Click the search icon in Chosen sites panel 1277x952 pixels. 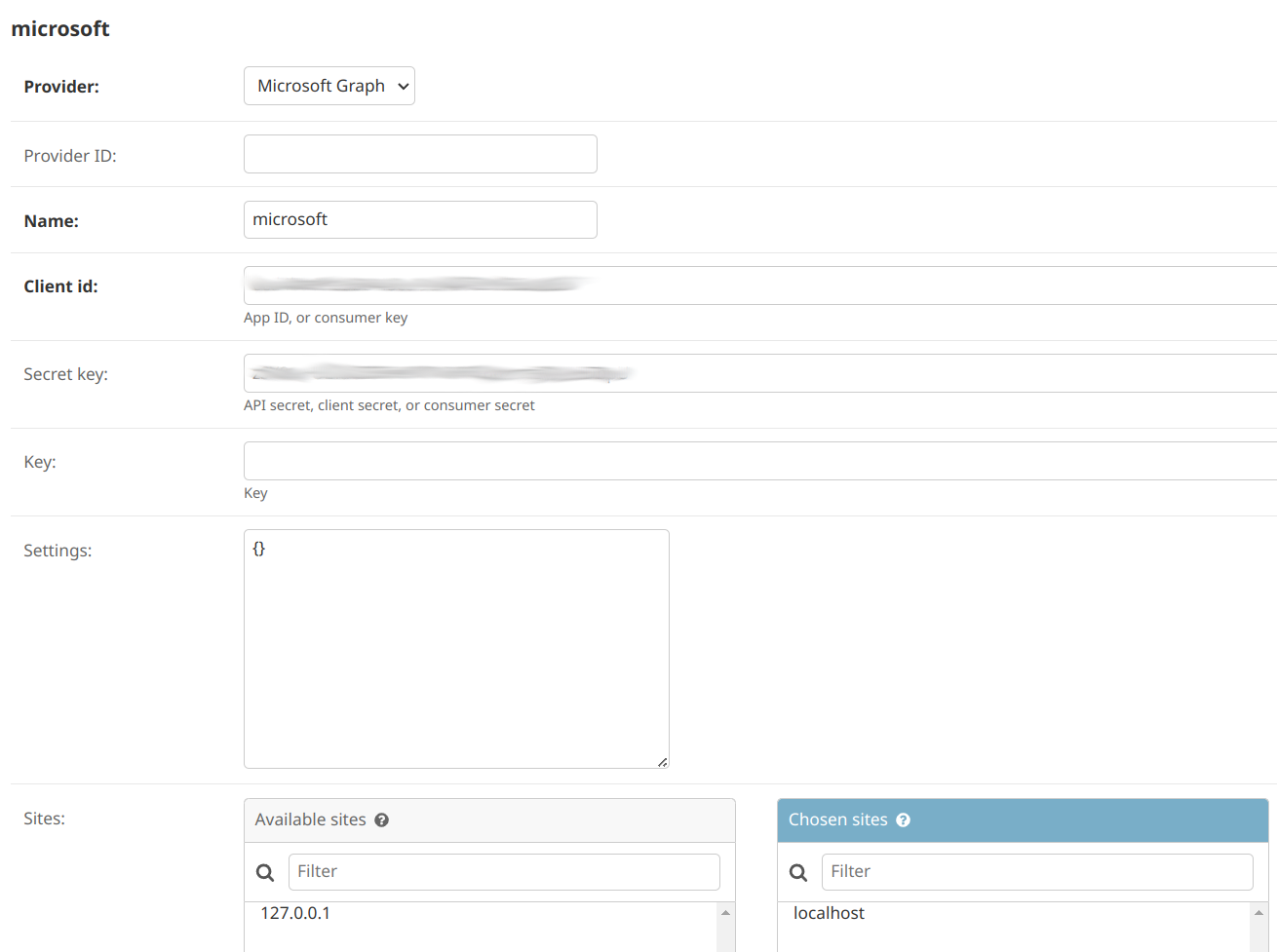(x=798, y=872)
